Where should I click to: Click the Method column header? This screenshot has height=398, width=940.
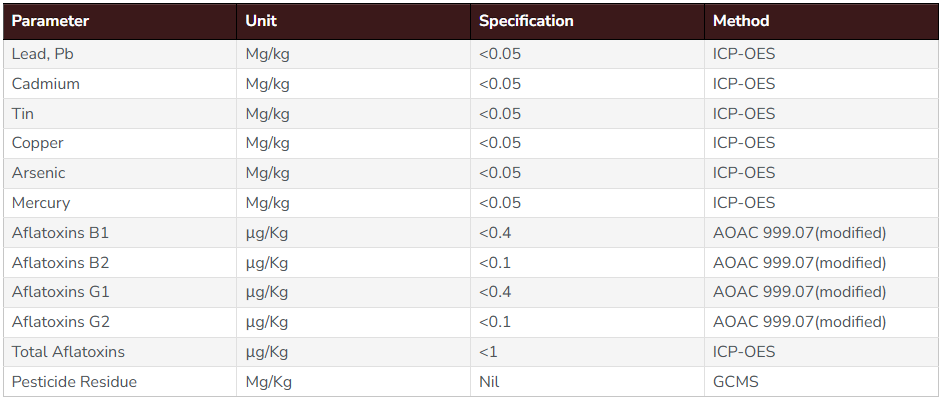821,21
